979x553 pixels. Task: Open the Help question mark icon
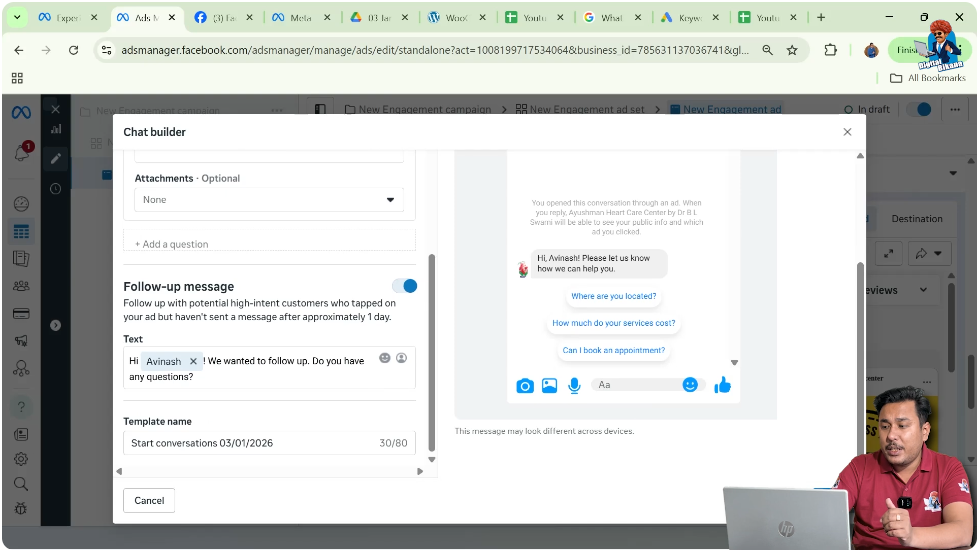21,407
